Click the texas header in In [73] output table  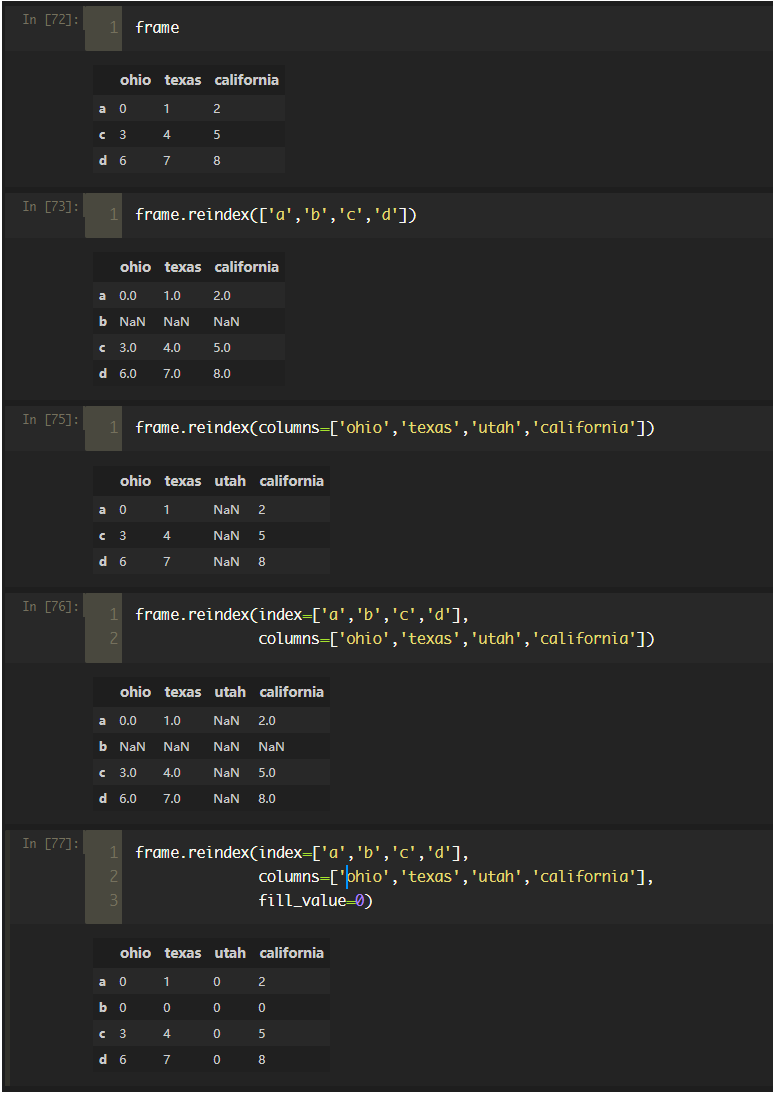tap(183, 267)
